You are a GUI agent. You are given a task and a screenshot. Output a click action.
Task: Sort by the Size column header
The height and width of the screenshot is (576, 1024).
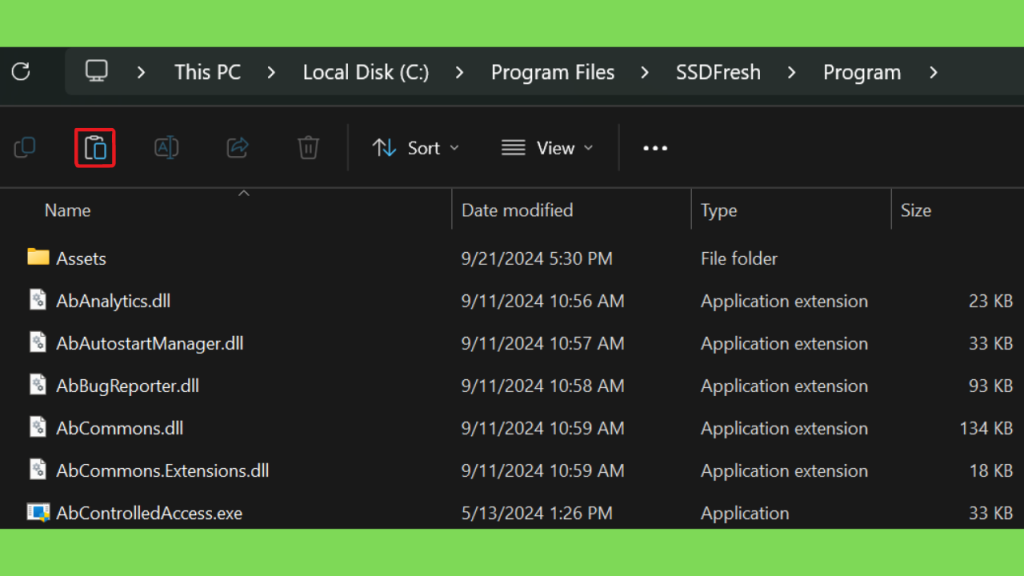pyautogui.click(x=916, y=210)
